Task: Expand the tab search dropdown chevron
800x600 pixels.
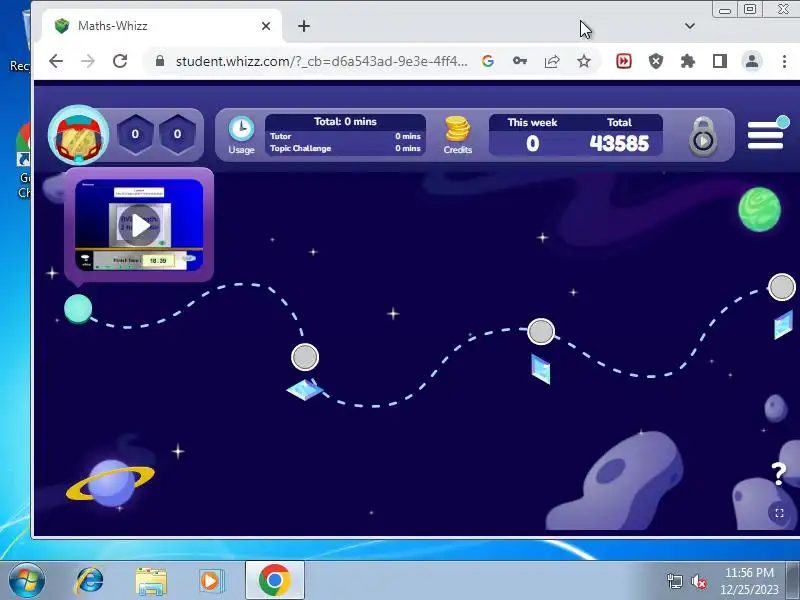Action: tap(690, 26)
